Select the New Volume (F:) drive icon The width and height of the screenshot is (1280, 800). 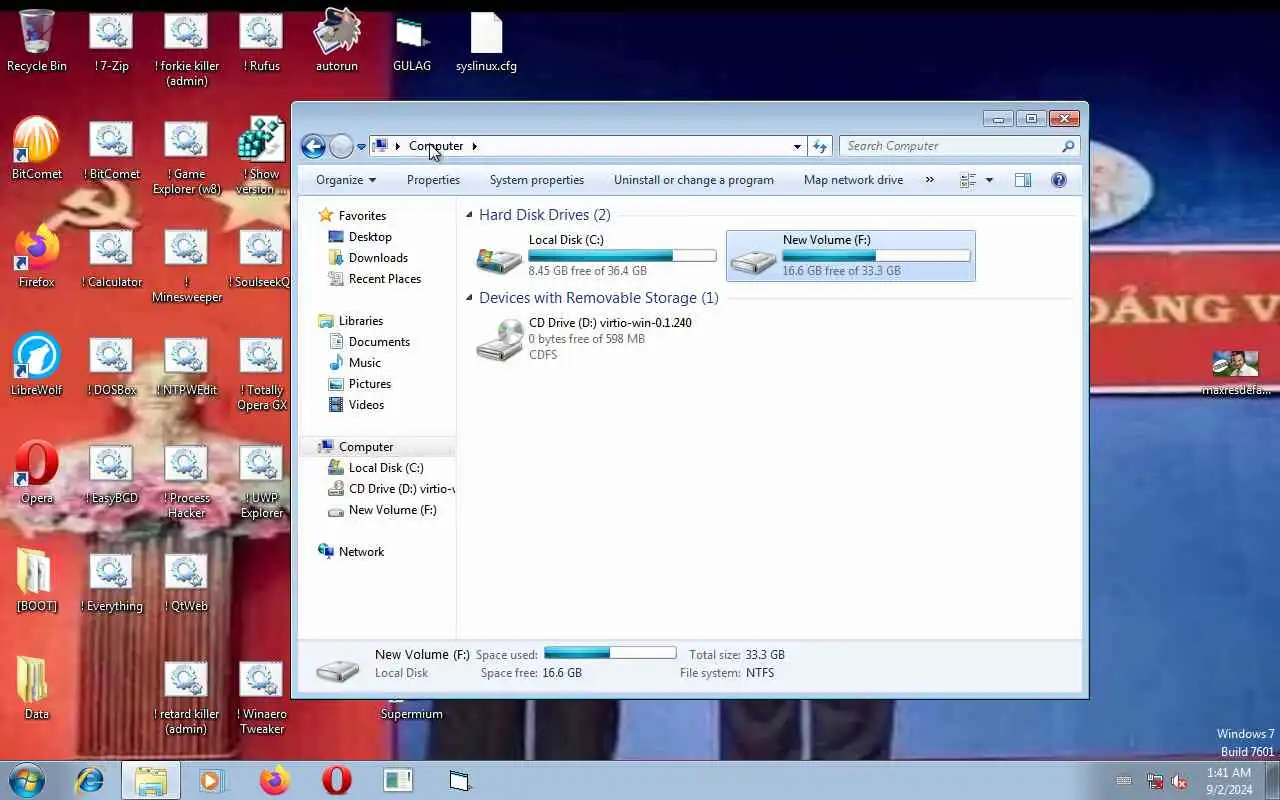click(x=752, y=259)
